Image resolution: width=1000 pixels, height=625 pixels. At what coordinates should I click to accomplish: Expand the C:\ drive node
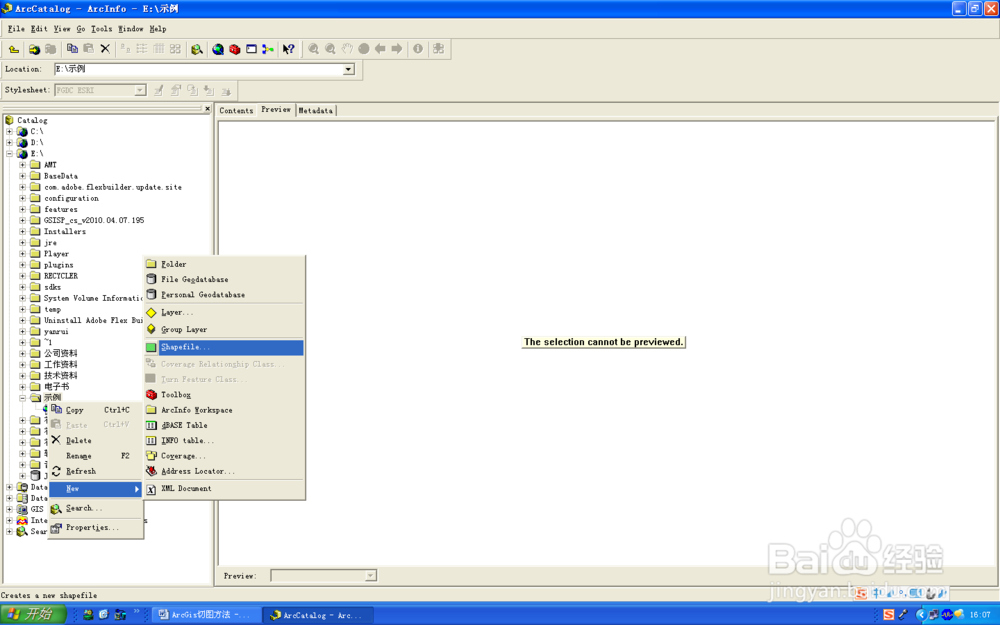(x=10, y=131)
